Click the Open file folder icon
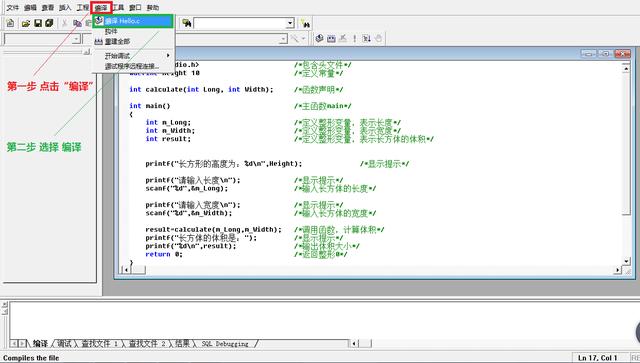 [x=26, y=23]
